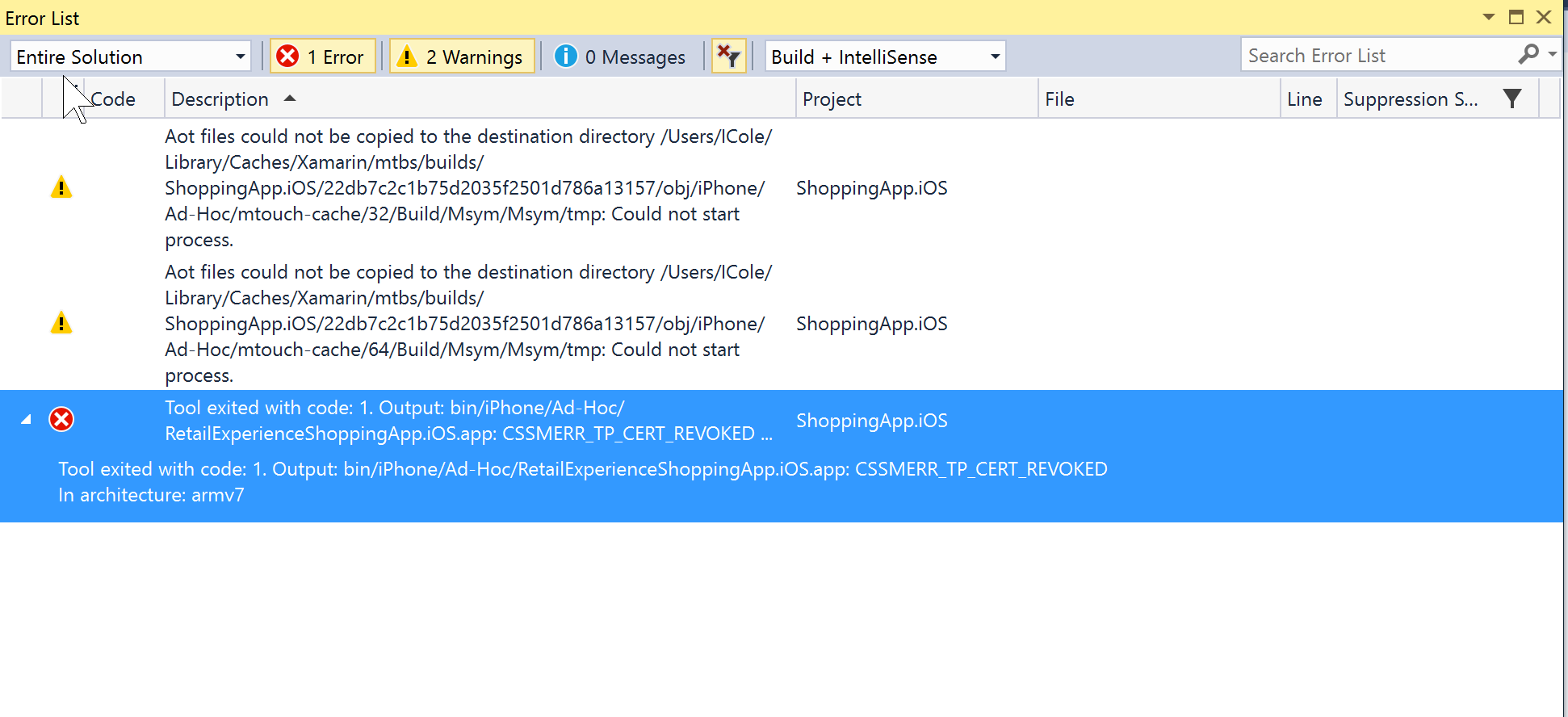
Task: Toggle the 2 Warnings filter button
Action: coord(462,57)
